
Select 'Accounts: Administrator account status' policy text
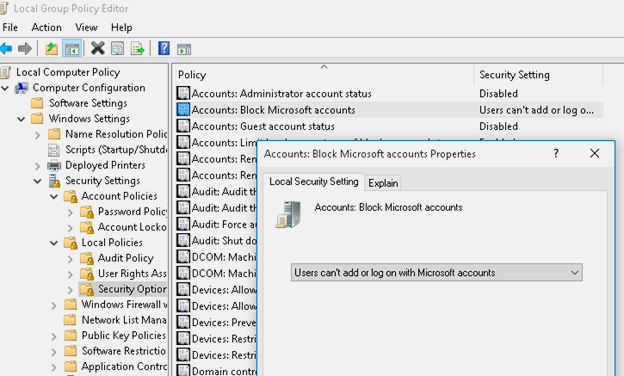point(281,94)
